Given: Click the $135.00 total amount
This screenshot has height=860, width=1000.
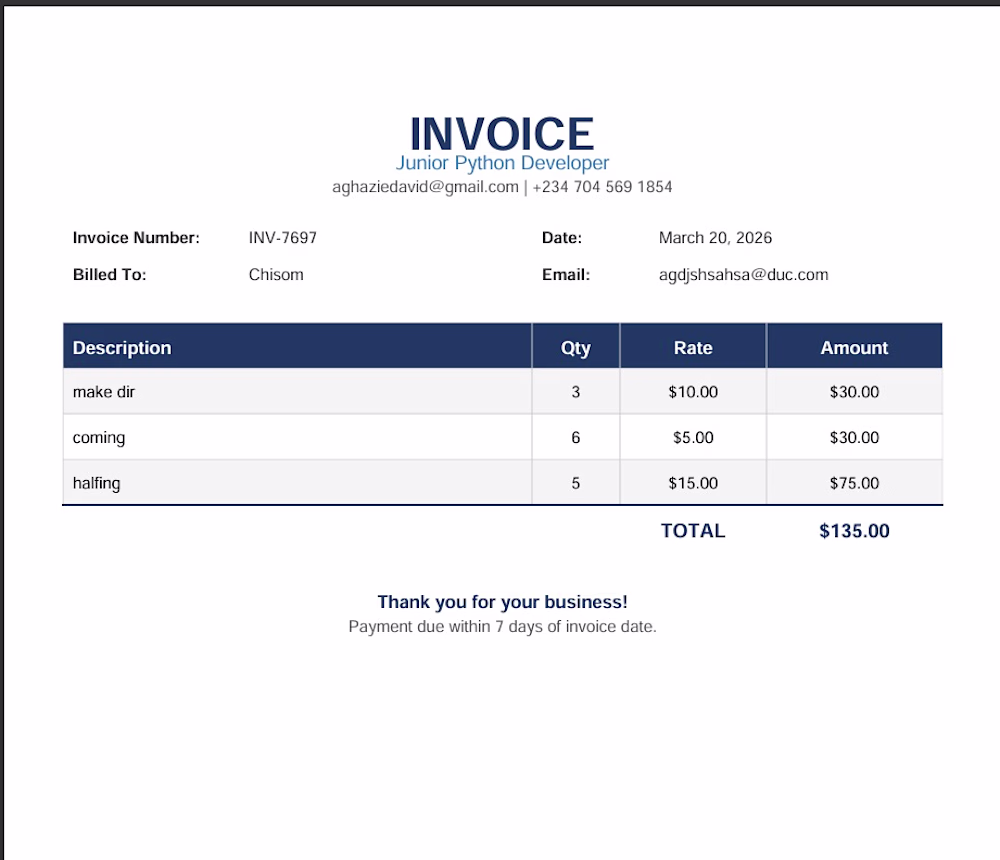Looking at the screenshot, I should pos(854,531).
